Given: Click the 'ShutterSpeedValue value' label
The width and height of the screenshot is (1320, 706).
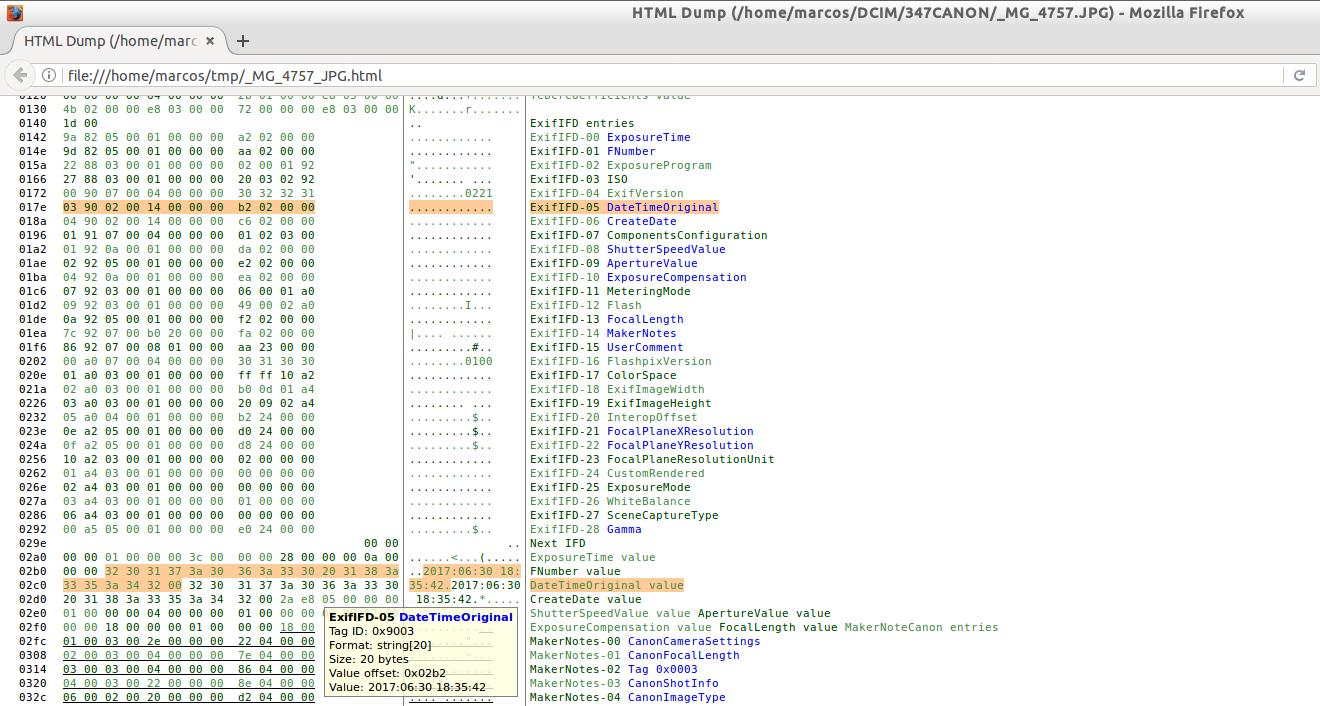Looking at the screenshot, I should click(610, 614).
